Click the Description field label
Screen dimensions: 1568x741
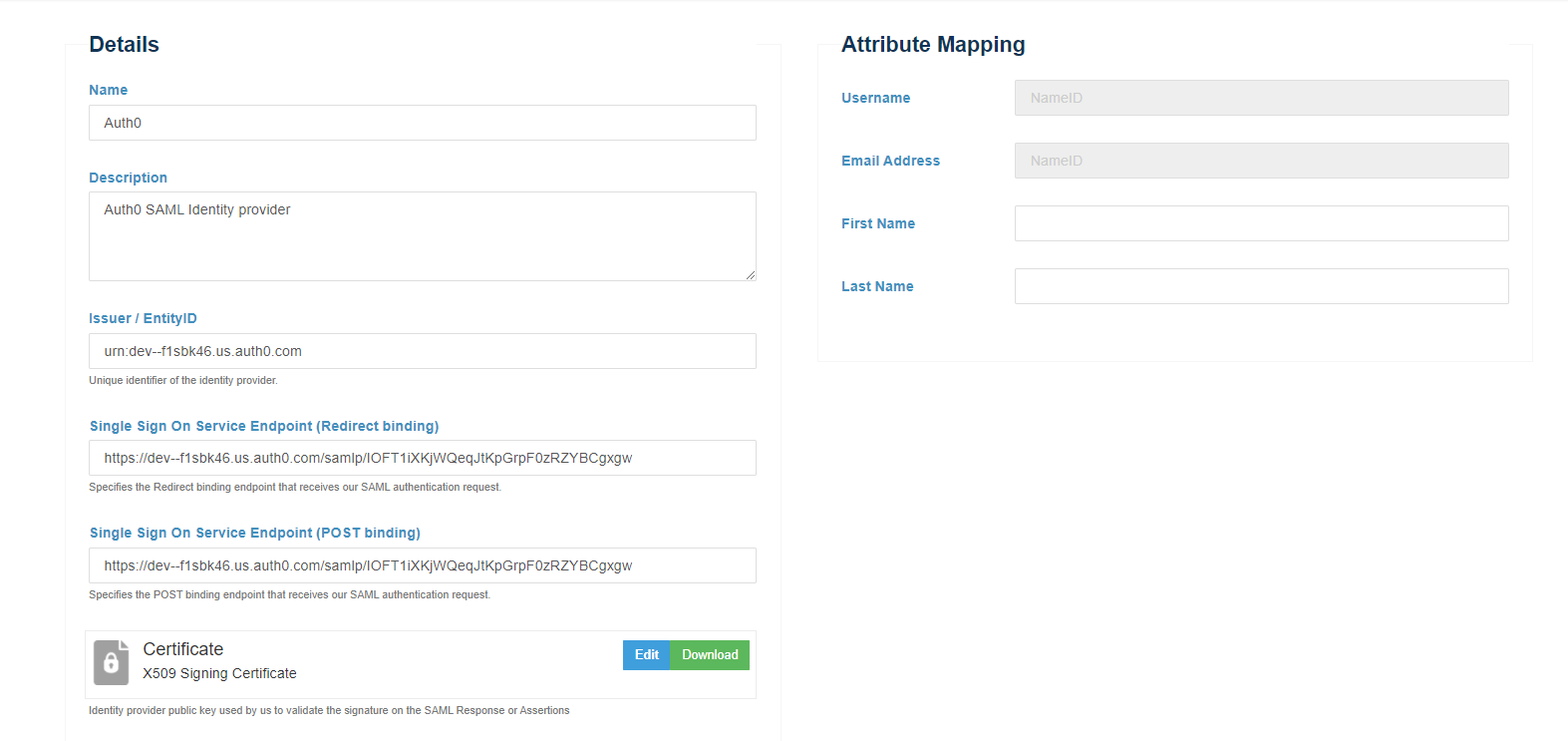(128, 178)
